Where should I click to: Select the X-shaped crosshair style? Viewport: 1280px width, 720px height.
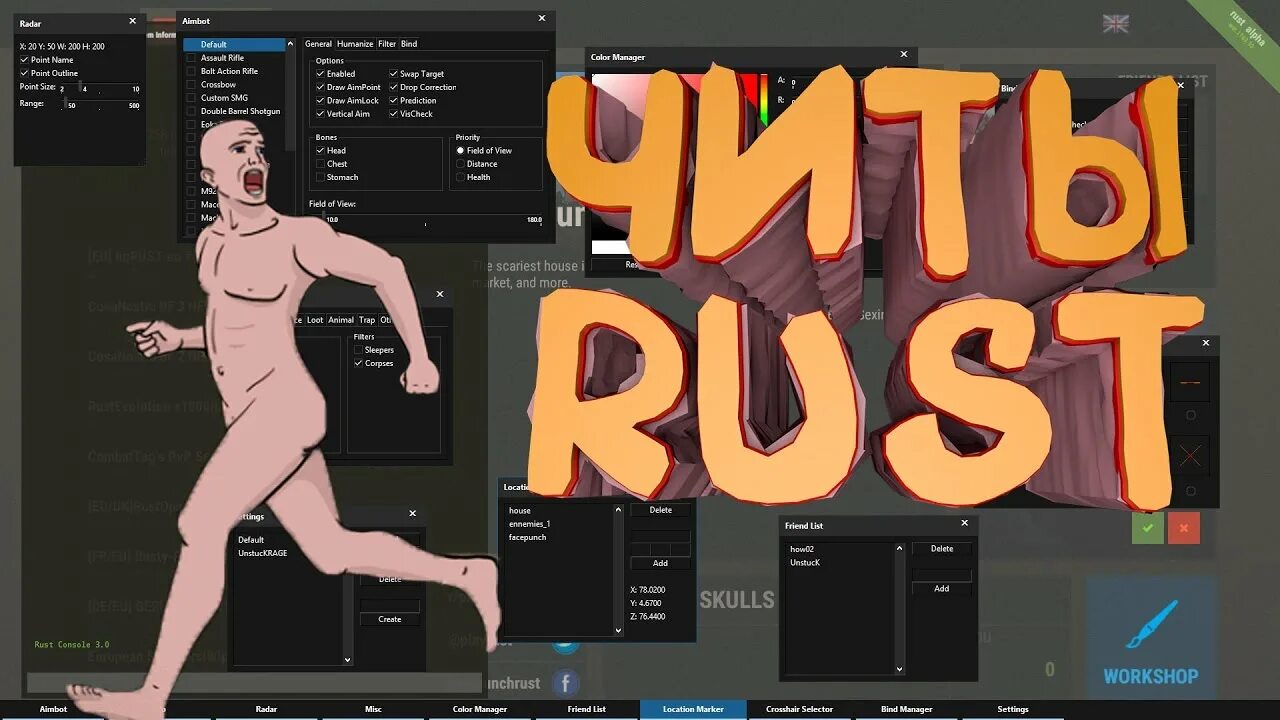point(1190,457)
